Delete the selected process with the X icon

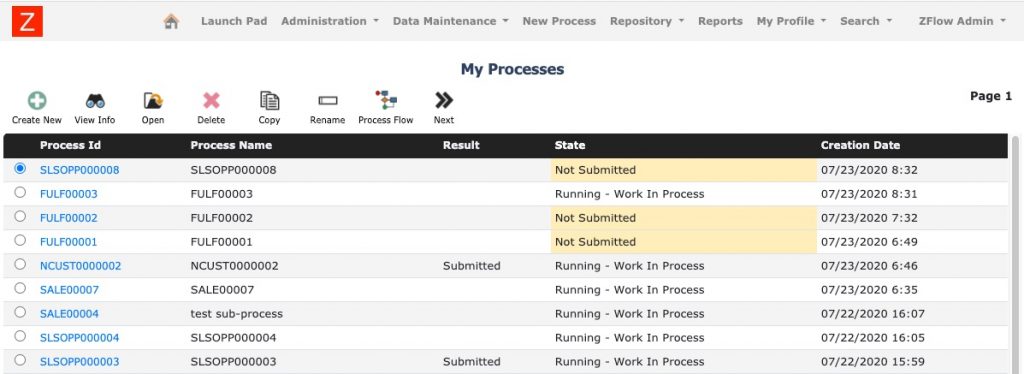(x=211, y=101)
